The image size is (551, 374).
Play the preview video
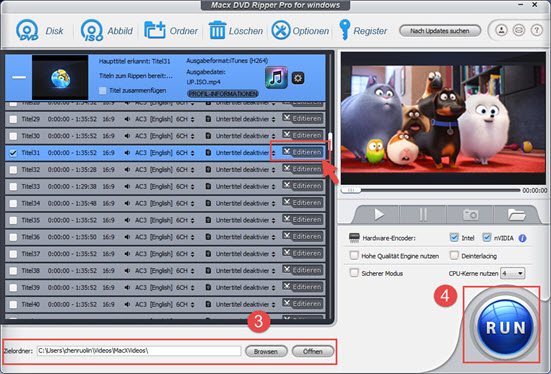click(x=378, y=214)
